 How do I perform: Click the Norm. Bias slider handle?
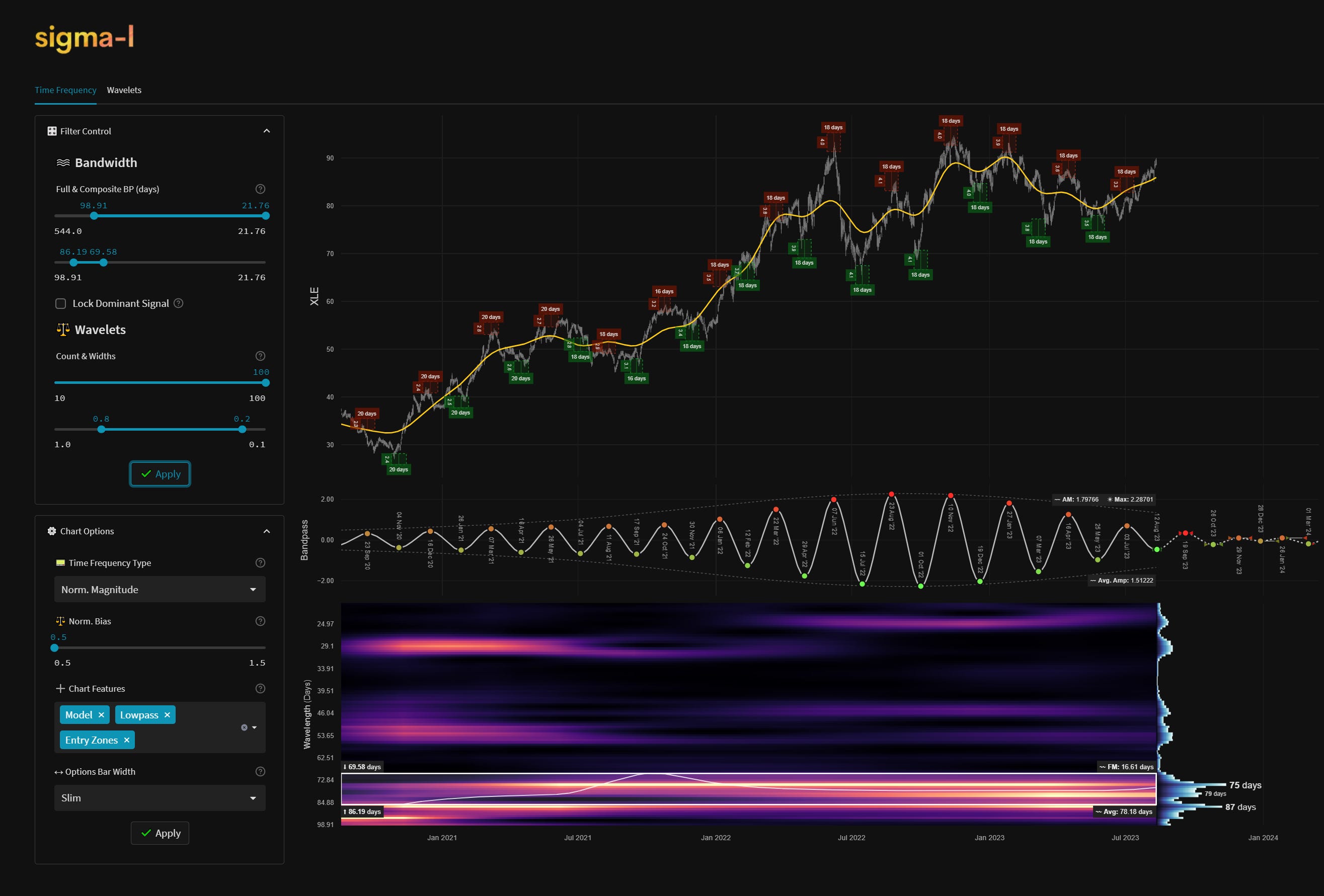55,647
